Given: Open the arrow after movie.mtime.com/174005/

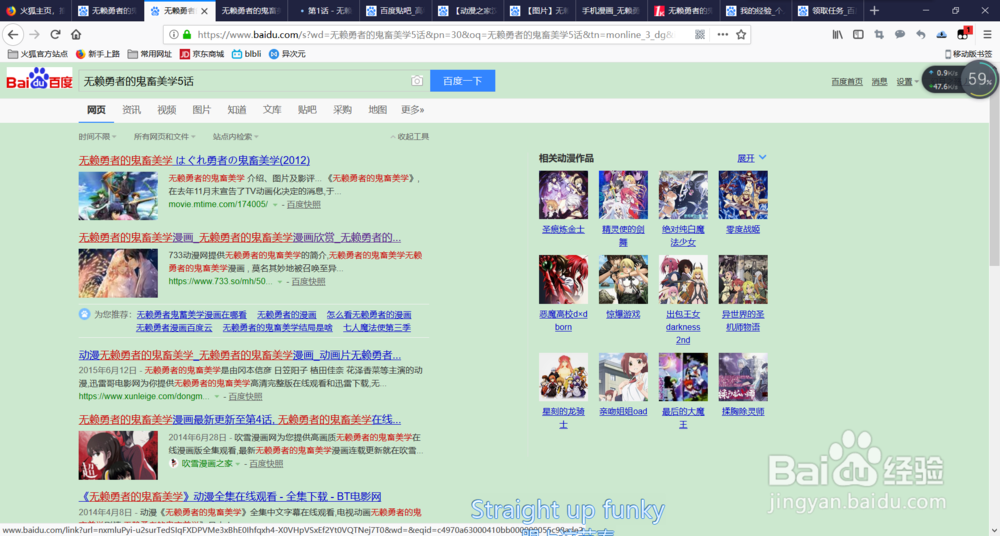Looking at the screenshot, I should 275,205.
